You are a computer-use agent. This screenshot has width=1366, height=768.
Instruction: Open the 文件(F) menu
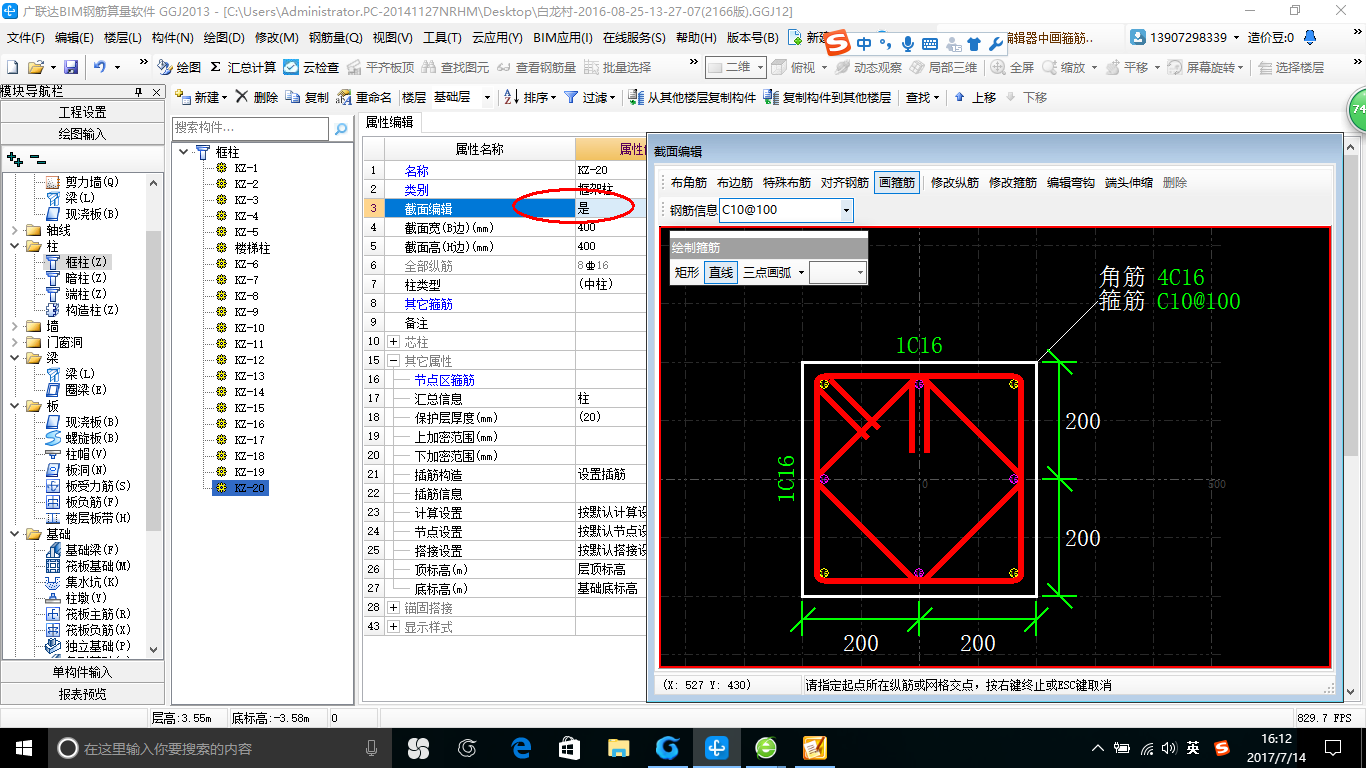[25, 38]
